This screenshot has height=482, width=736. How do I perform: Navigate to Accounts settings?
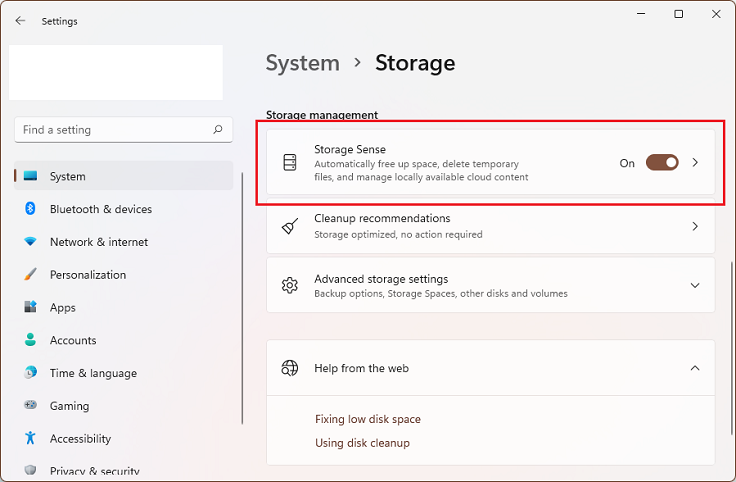click(x=123, y=340)
